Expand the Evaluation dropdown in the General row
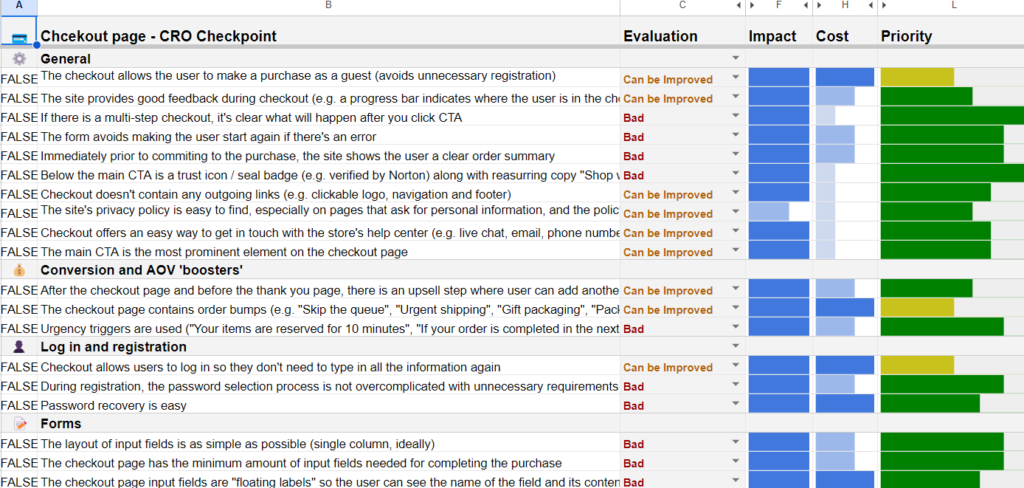This screenshot has width=1024, height=488. point(736,59)
